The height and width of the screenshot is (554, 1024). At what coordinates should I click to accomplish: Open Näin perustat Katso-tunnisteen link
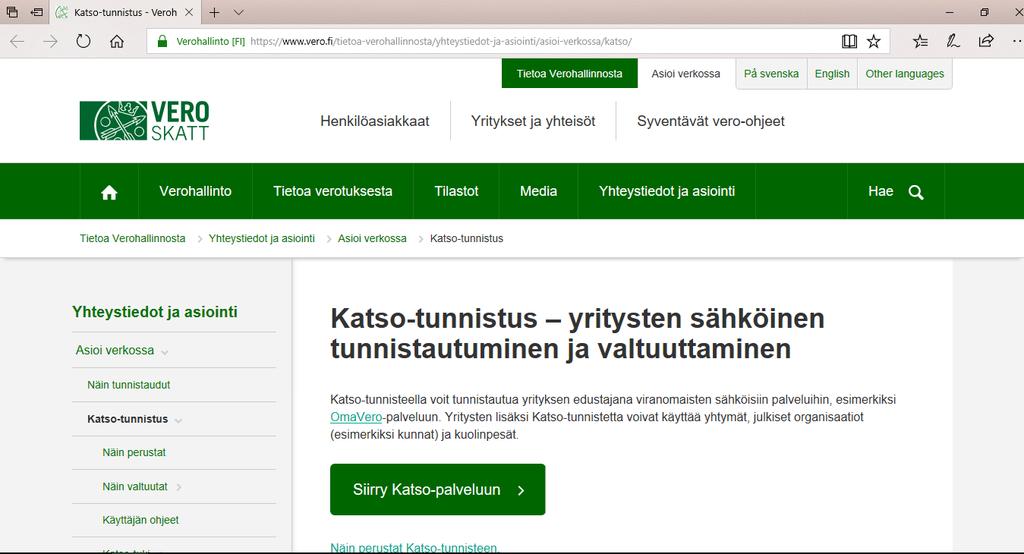click(413, 547)
